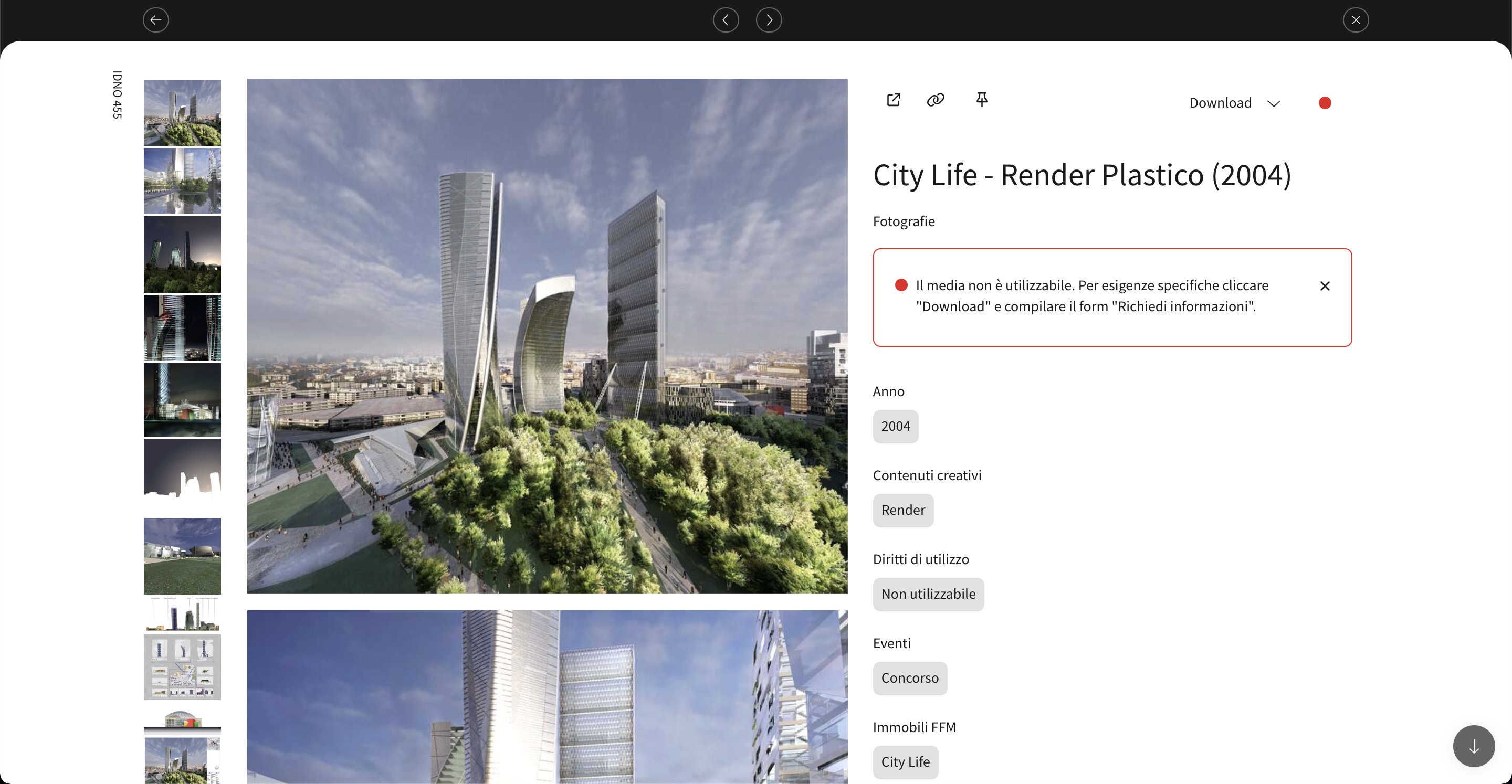Click the main towers render image
Viewport: 1512px width, 784px height.
point(547,336)
